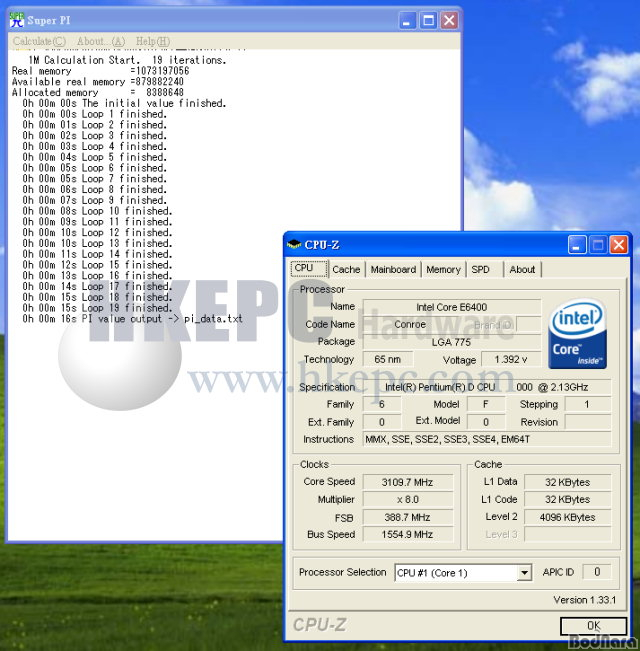Screen dimensions: 640x651
Task: Click the Model value F
Action: 486,404
